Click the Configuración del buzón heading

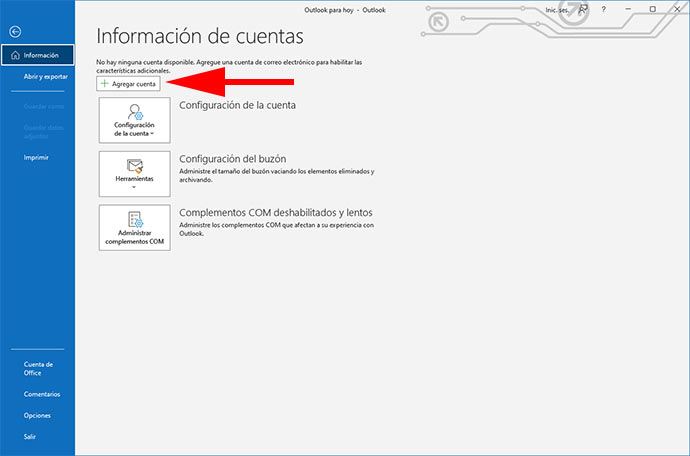[232, 159]
